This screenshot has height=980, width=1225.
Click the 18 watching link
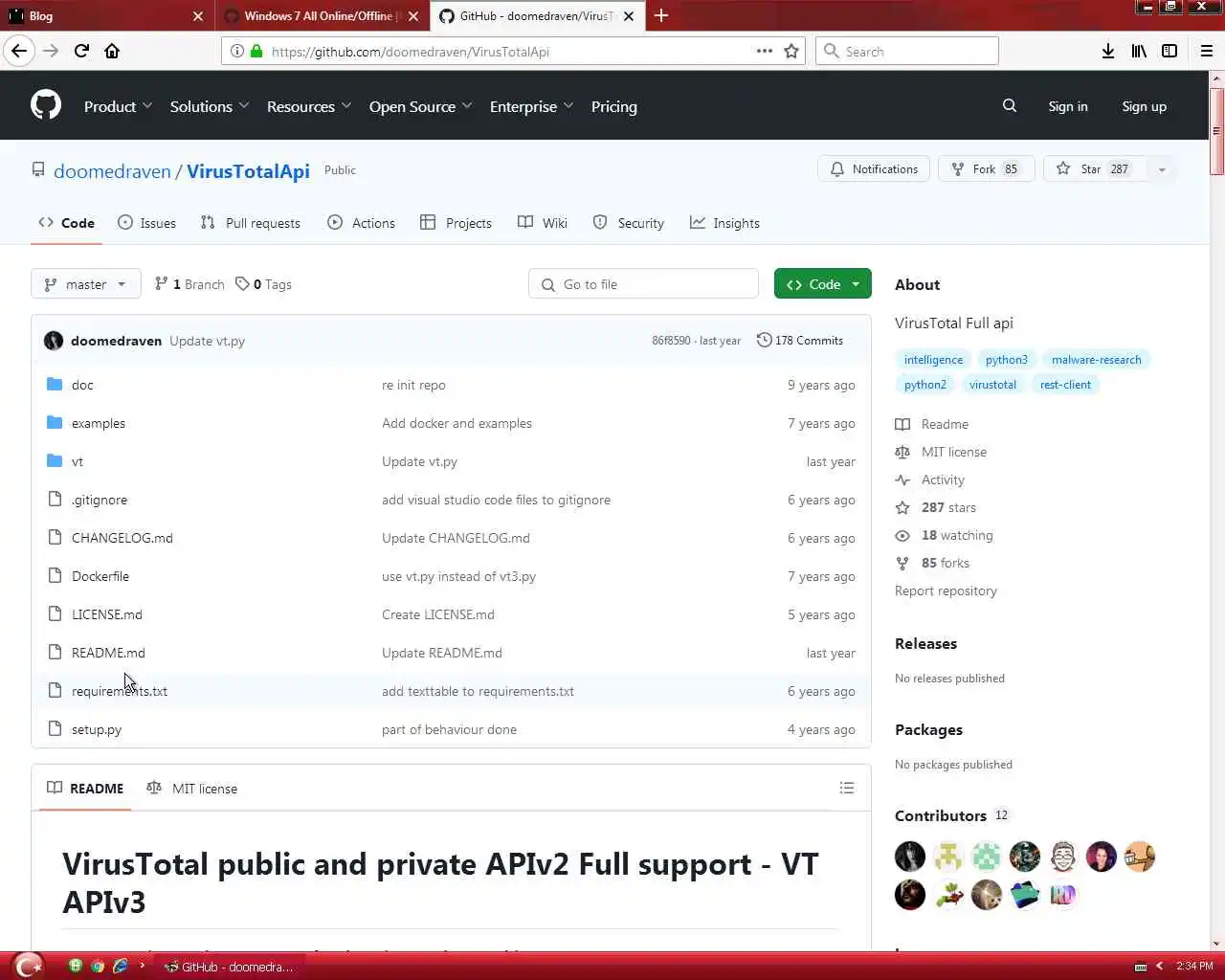coord(957,535)
